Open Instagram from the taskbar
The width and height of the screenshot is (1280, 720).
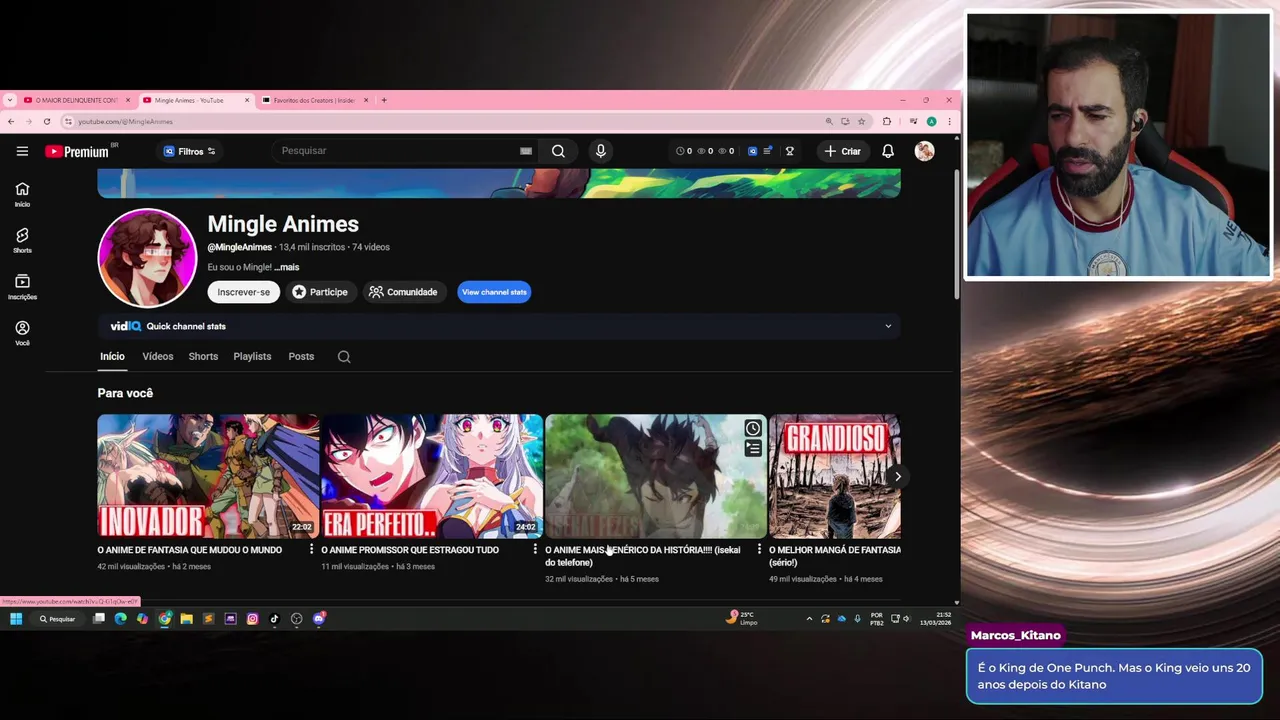pyautogui.click(x=252, y=619)
